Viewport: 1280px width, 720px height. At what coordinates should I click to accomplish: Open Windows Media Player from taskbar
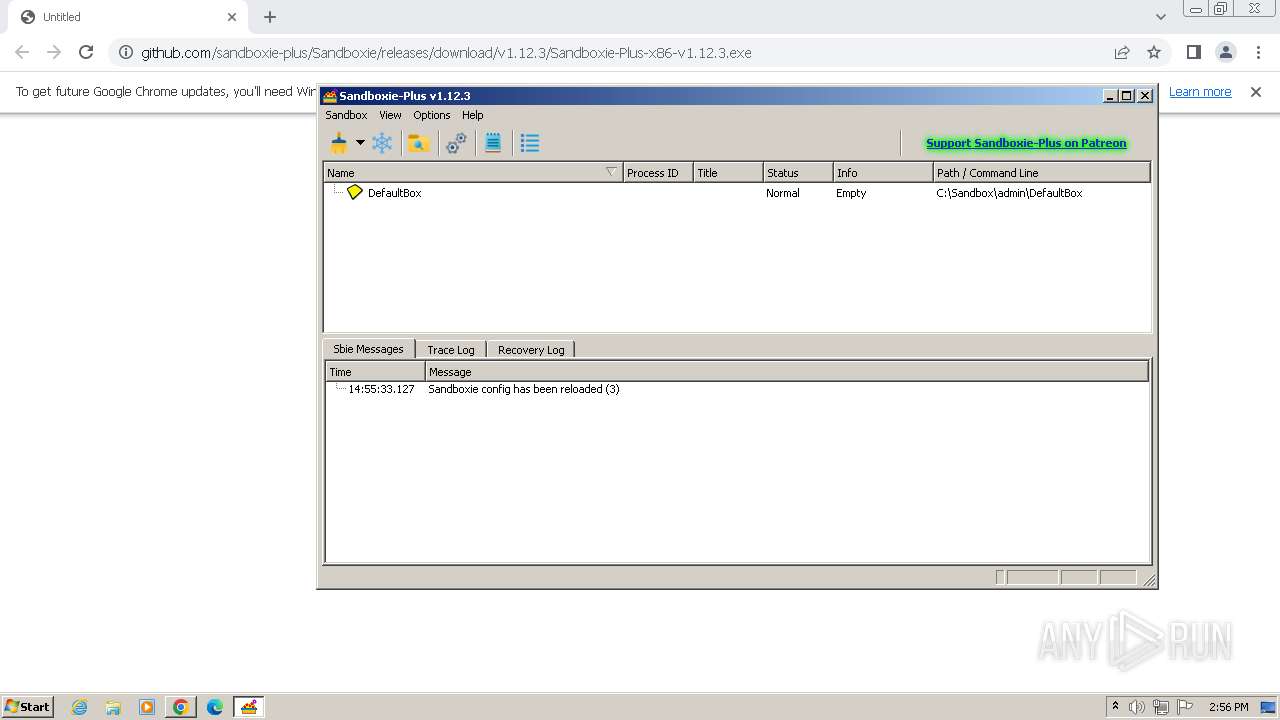(x=147, y=707)
